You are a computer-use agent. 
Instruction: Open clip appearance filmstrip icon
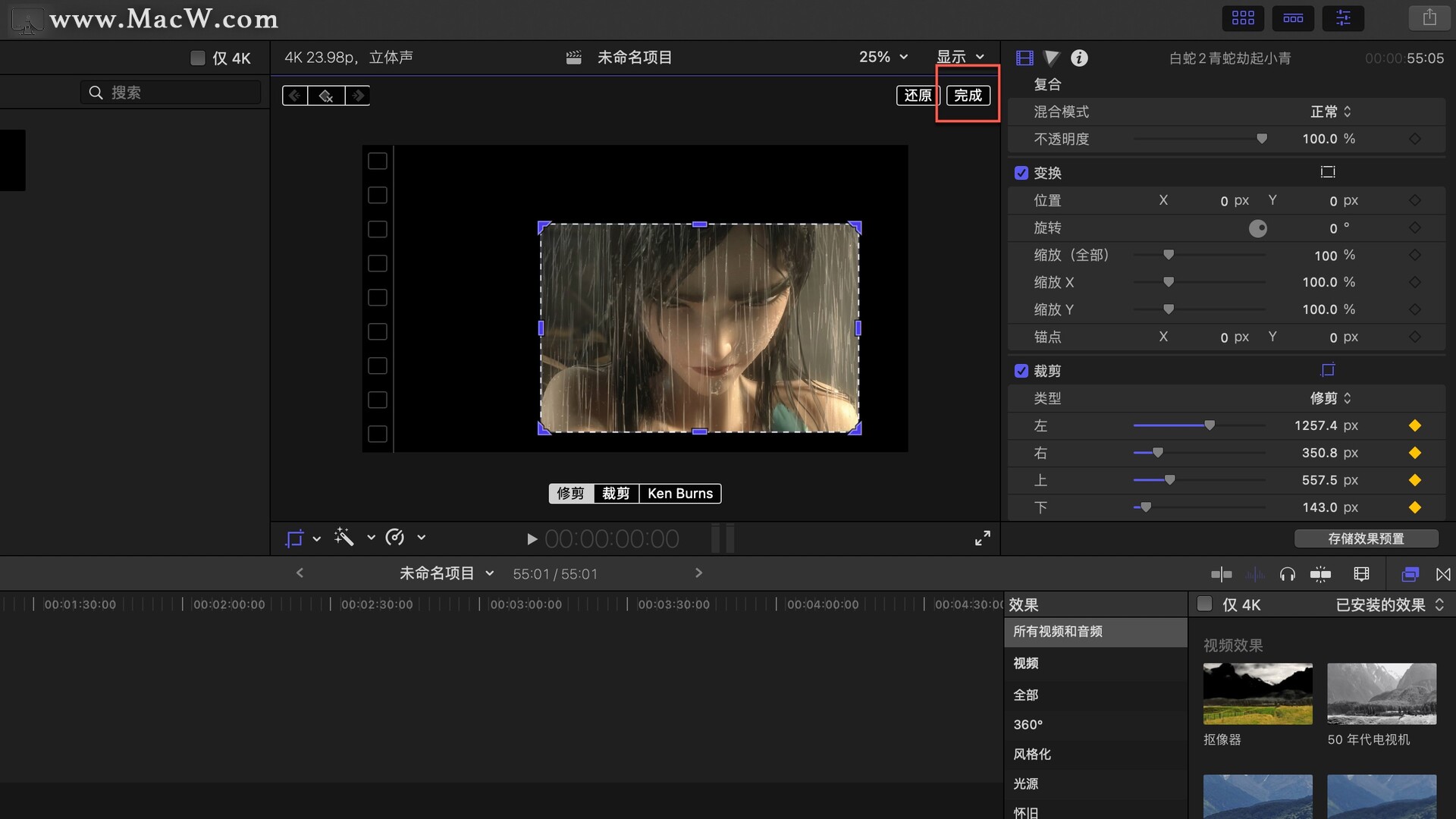(1361, 574)
